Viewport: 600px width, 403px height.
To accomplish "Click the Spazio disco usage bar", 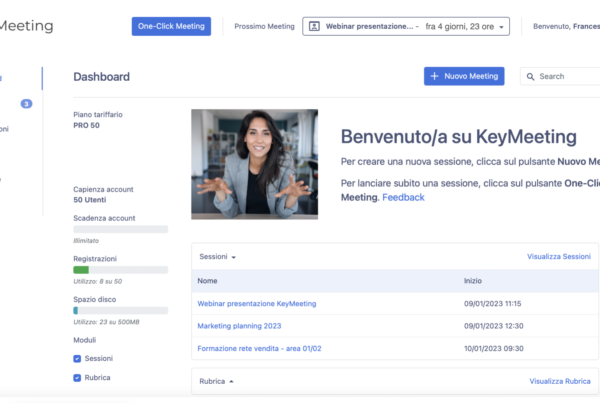I will click(x=121, y=310).
